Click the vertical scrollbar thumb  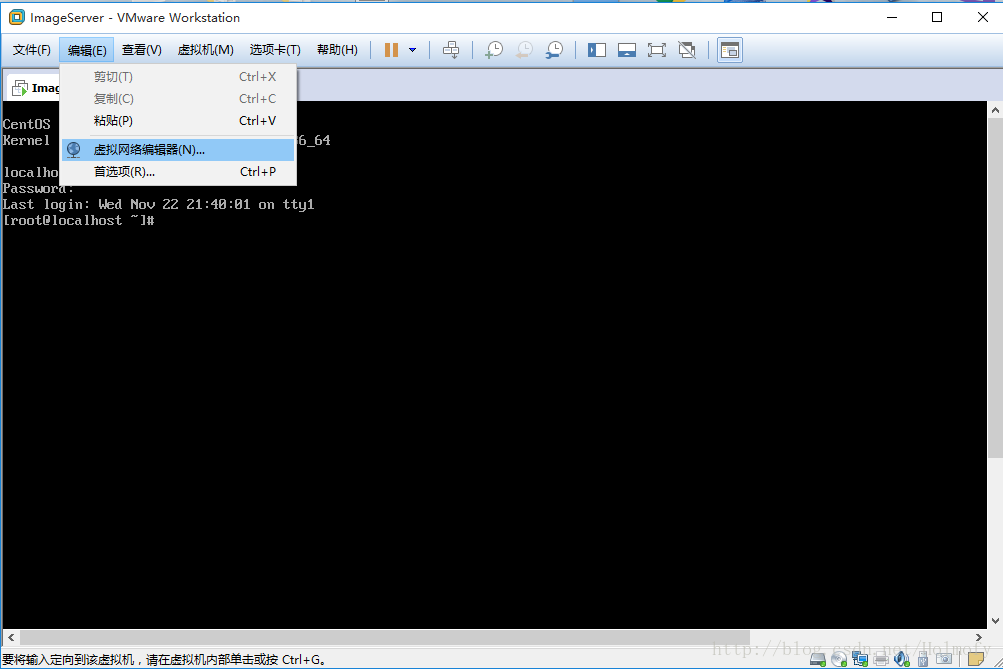coord(995,288)
